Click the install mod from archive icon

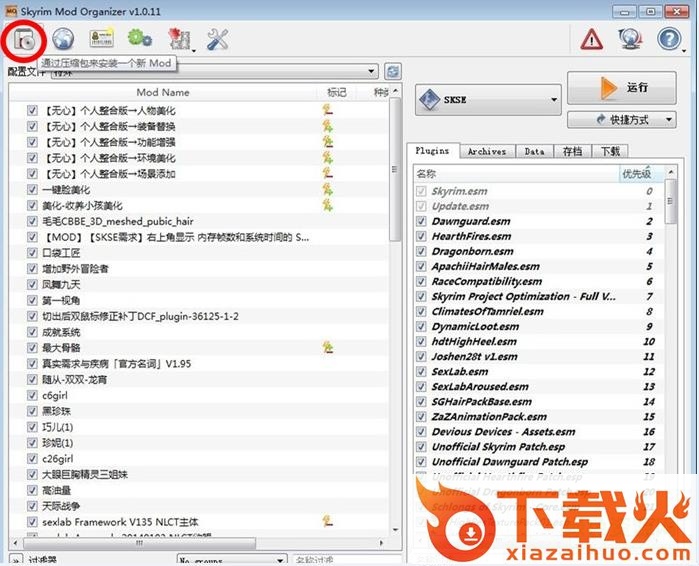point(24,40)
